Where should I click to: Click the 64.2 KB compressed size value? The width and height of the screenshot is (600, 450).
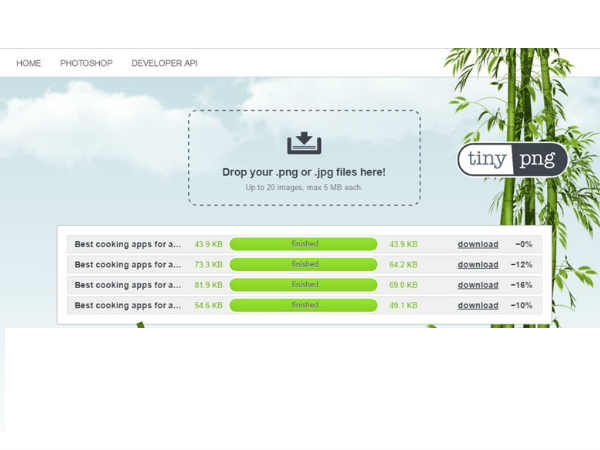pyautogui.click(x=403, y=264)
